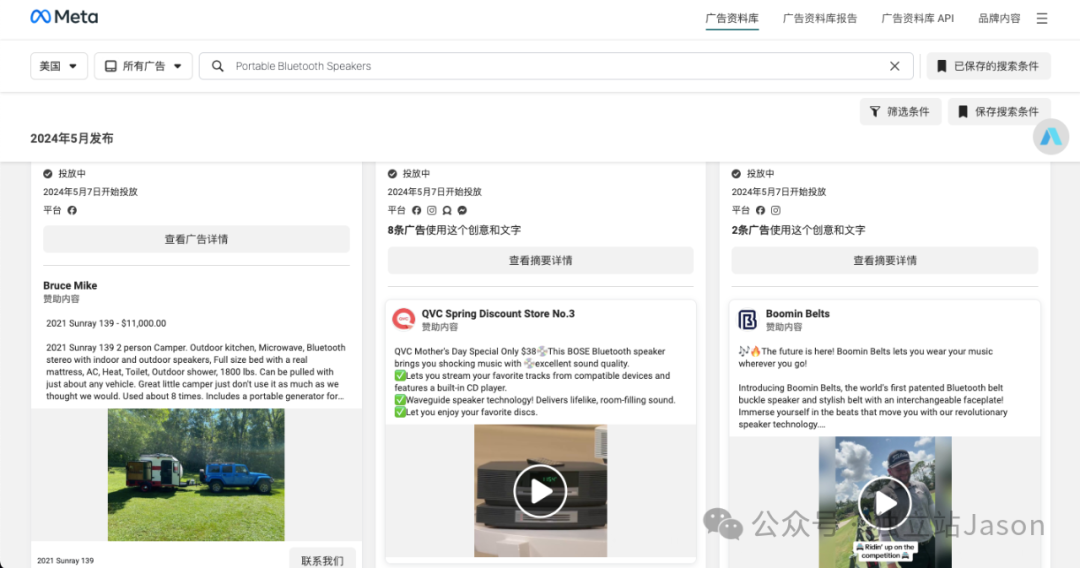Click 8条广告使用这个创意和文字 text
The image size is (1080, 568).
tap(454, 230)
